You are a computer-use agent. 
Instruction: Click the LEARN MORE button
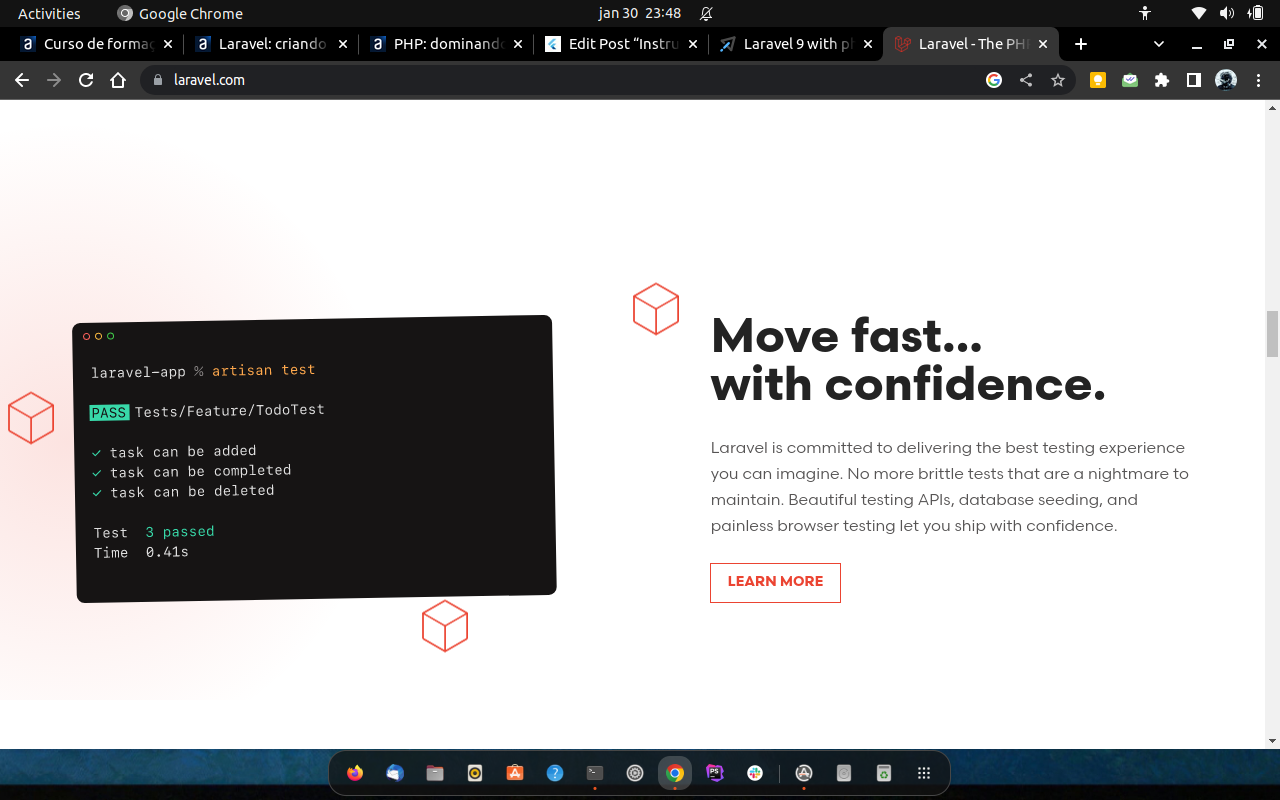click(775, 582)
